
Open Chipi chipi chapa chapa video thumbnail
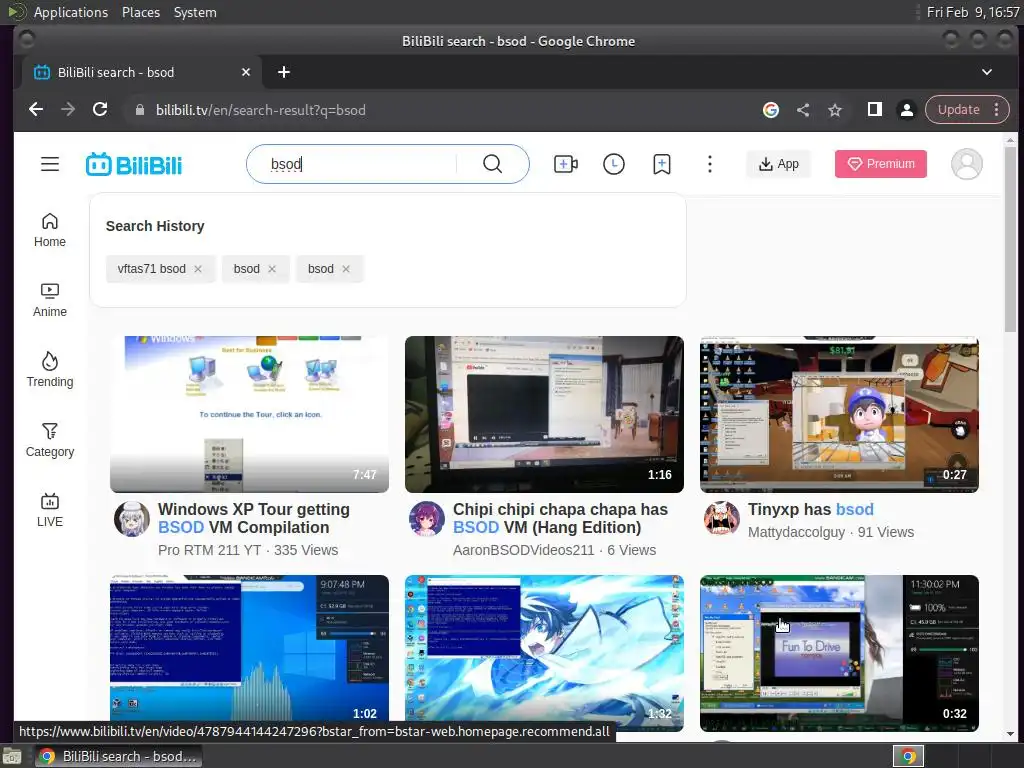[544, 414]
